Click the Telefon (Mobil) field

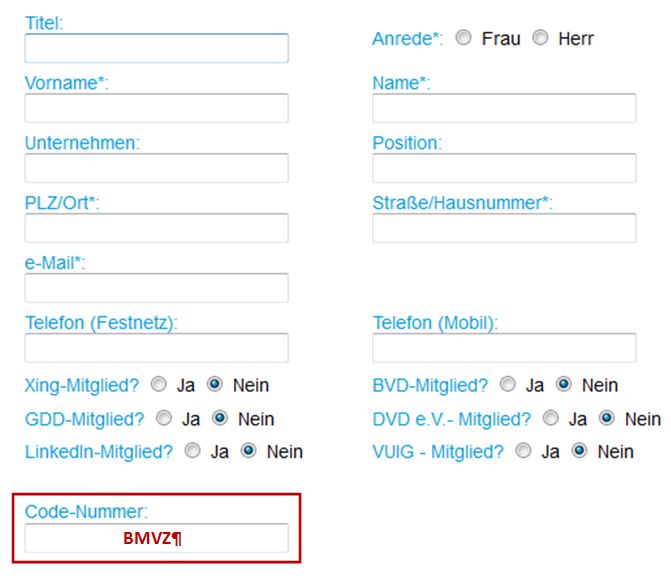pyautogui.click(x=504, y=348)
